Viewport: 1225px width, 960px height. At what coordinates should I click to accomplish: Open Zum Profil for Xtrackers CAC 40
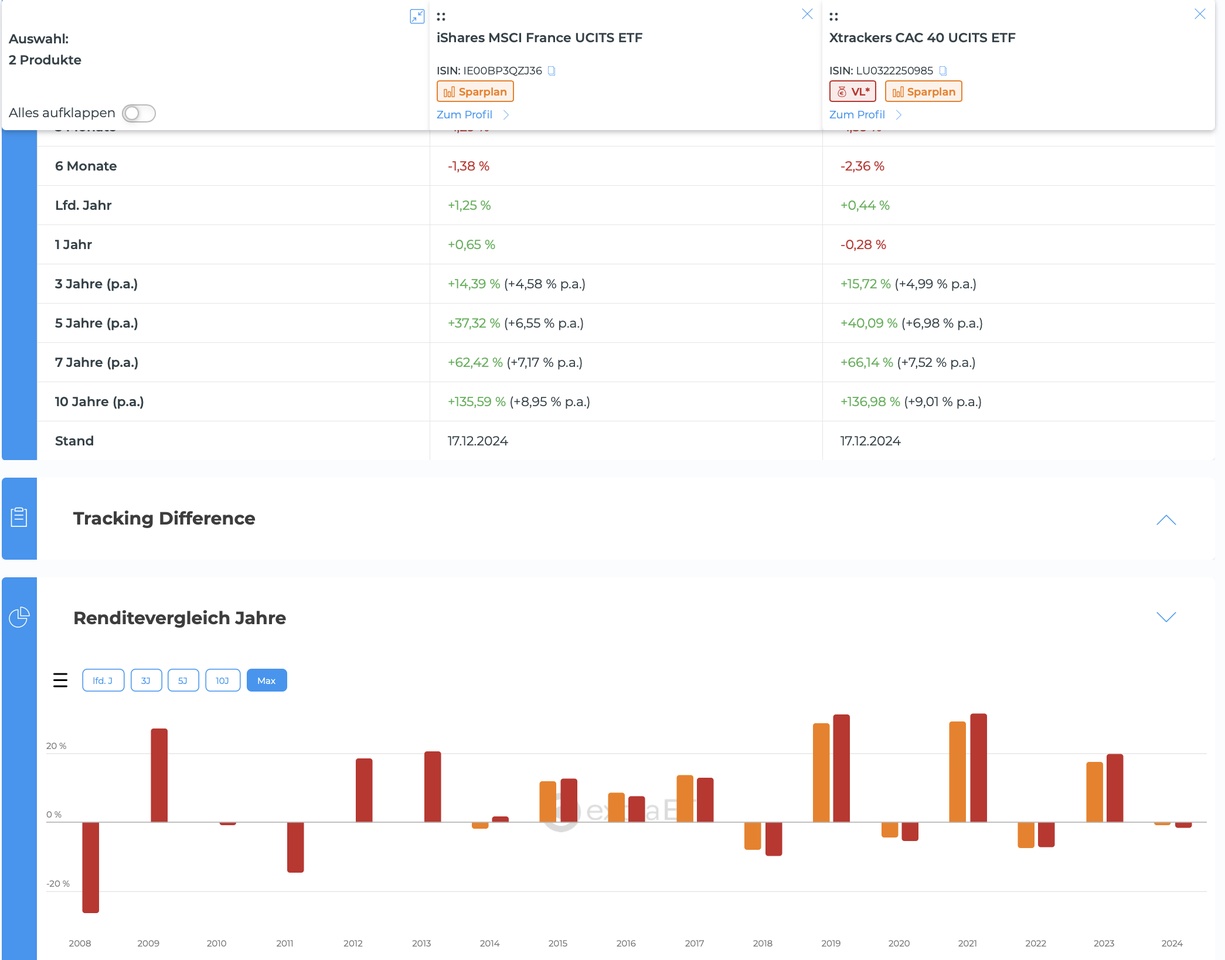click(866, 115)
